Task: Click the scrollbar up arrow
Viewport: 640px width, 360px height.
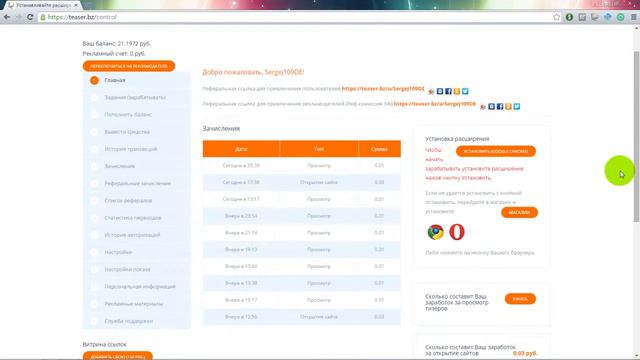Action: pyautogui.click(x=636, y=29)
